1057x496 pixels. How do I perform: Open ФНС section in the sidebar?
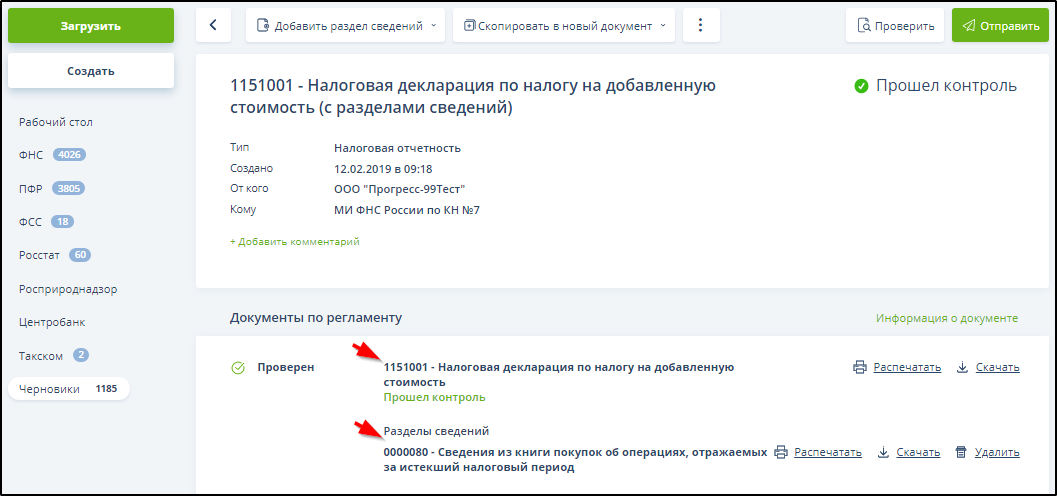click(31, 155)
